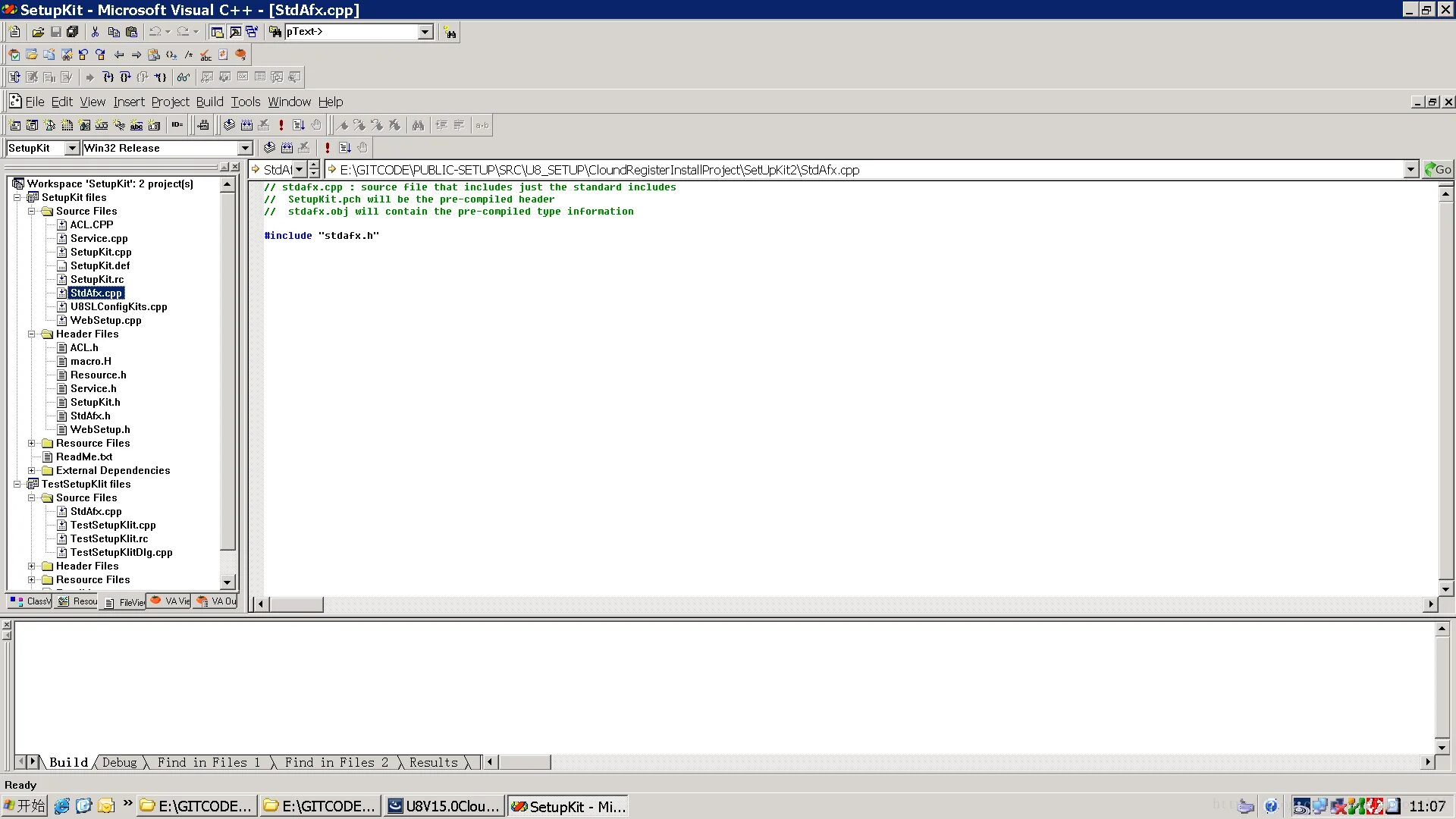Expand the External Dependencies folder
Screen dimensions: 1456x819
tap(31, 470)
